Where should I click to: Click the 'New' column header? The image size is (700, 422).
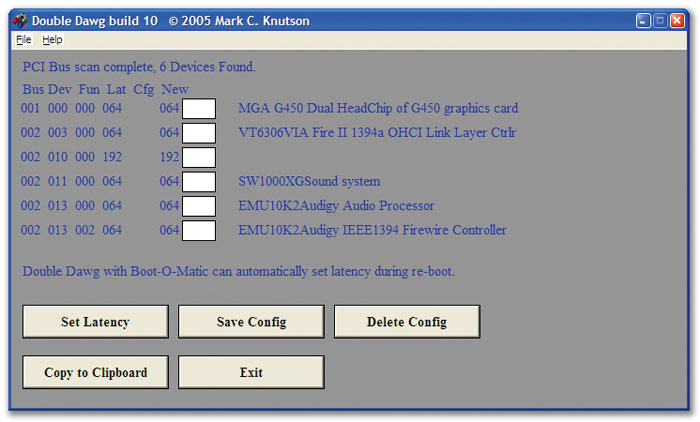175,89
